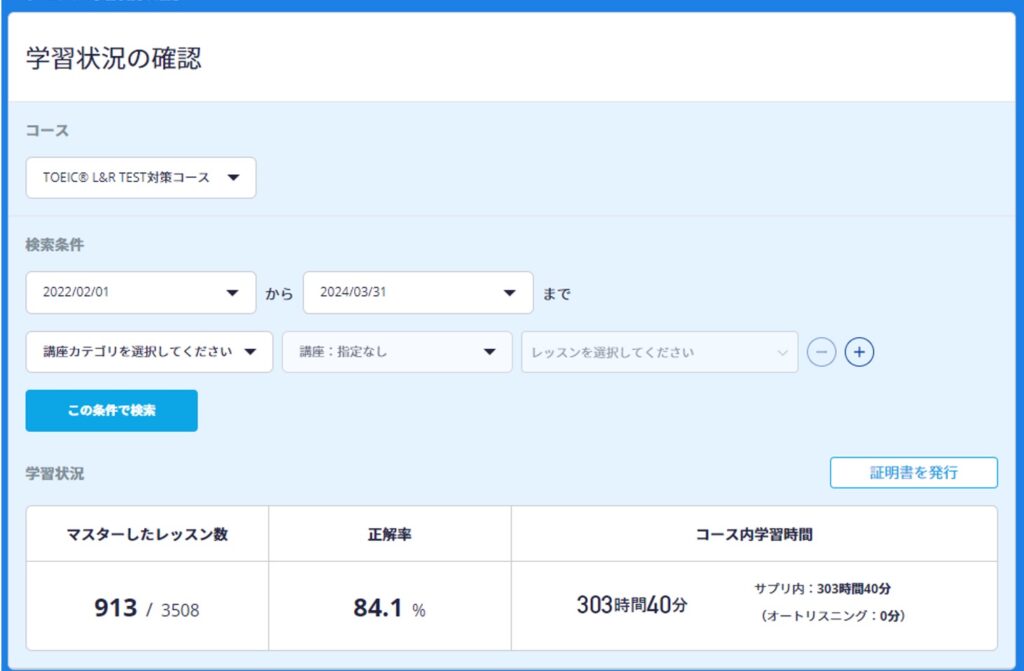Image resolution: width=1024 pixels, height=671 pixels.
Task: Open the 講座：指定なし dropdown
Action: (x=397, y=352)
